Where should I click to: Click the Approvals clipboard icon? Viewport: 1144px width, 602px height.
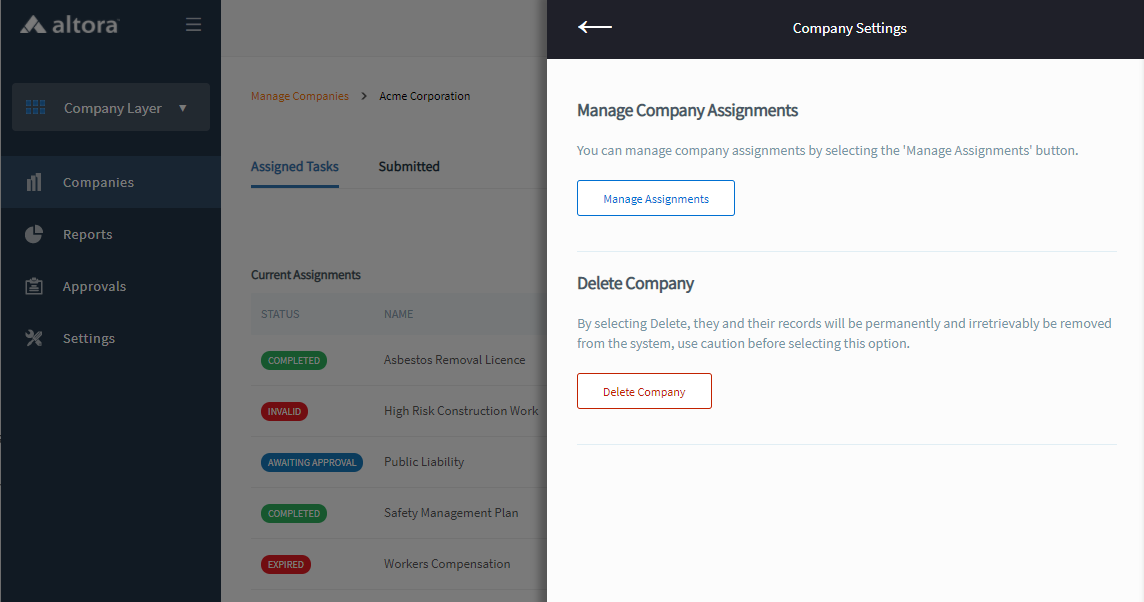(x=34, y=286)
